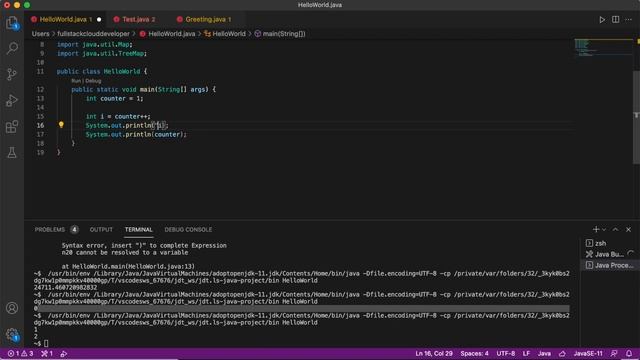Open the Accounts icon in activity bar
This screenshot has height=360, width=640.
pos(12,308)
